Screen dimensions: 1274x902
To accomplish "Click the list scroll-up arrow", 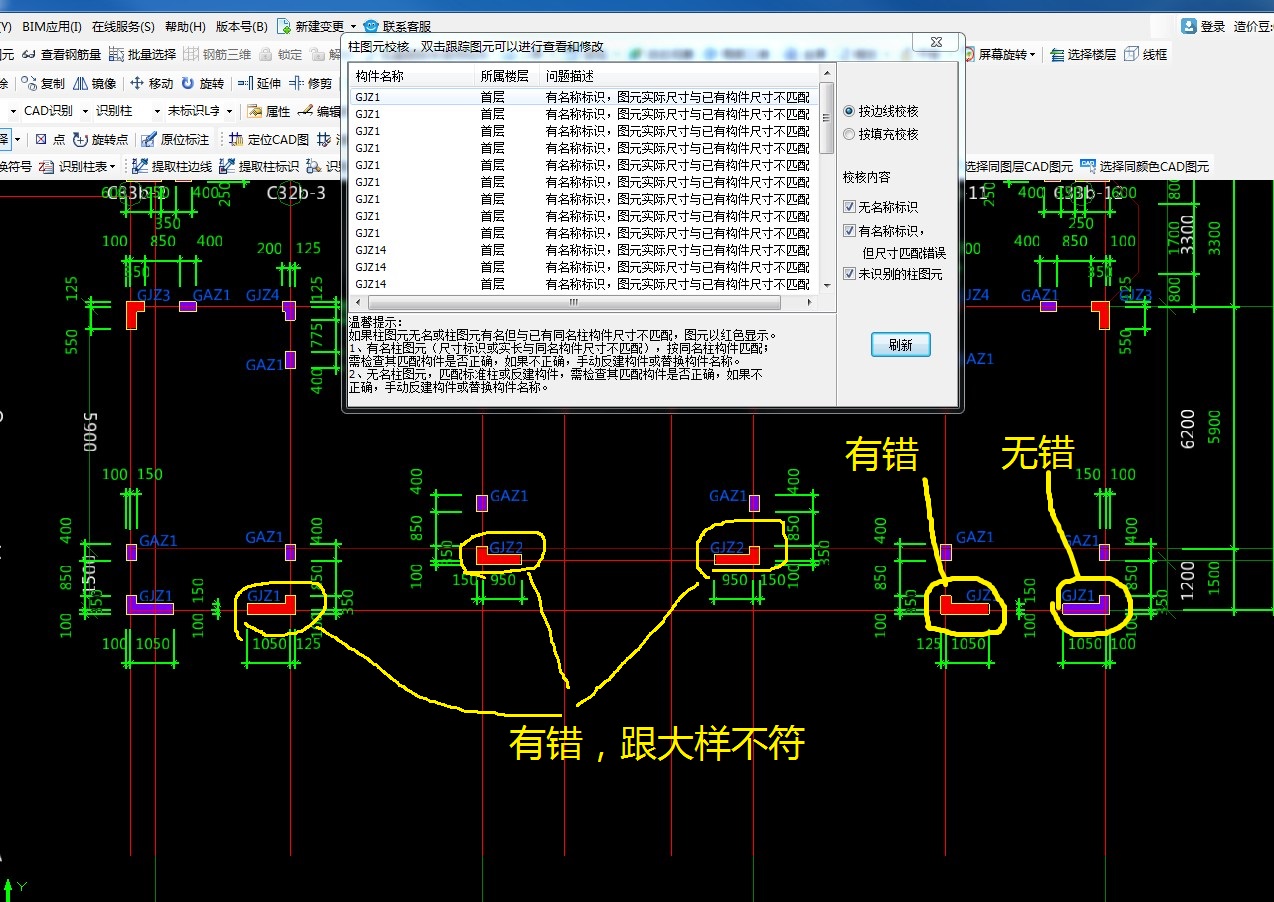I will point(826,74).
